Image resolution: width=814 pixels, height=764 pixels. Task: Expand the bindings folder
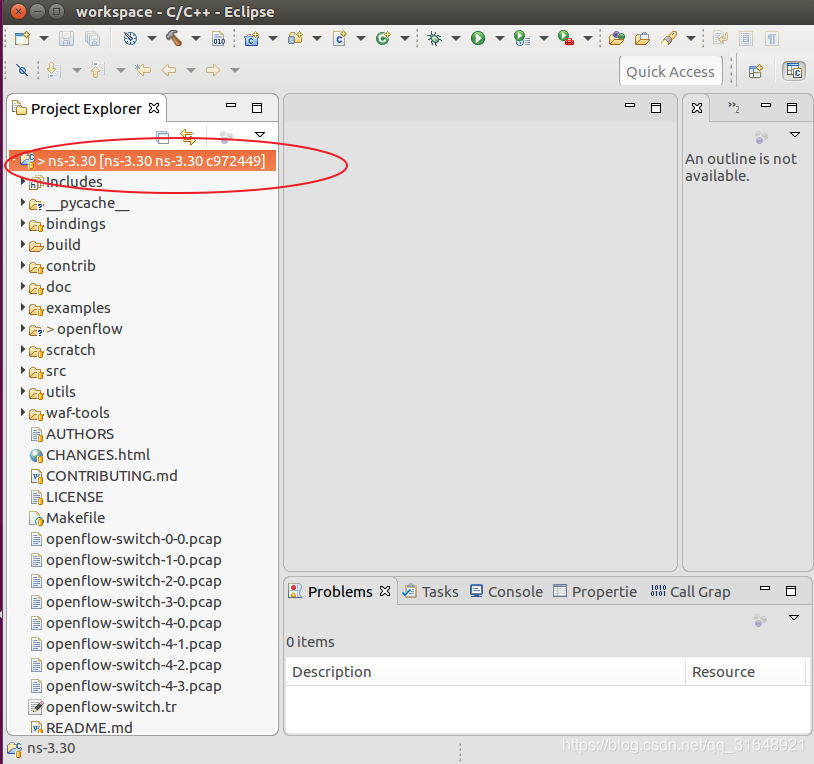point(23,224)
